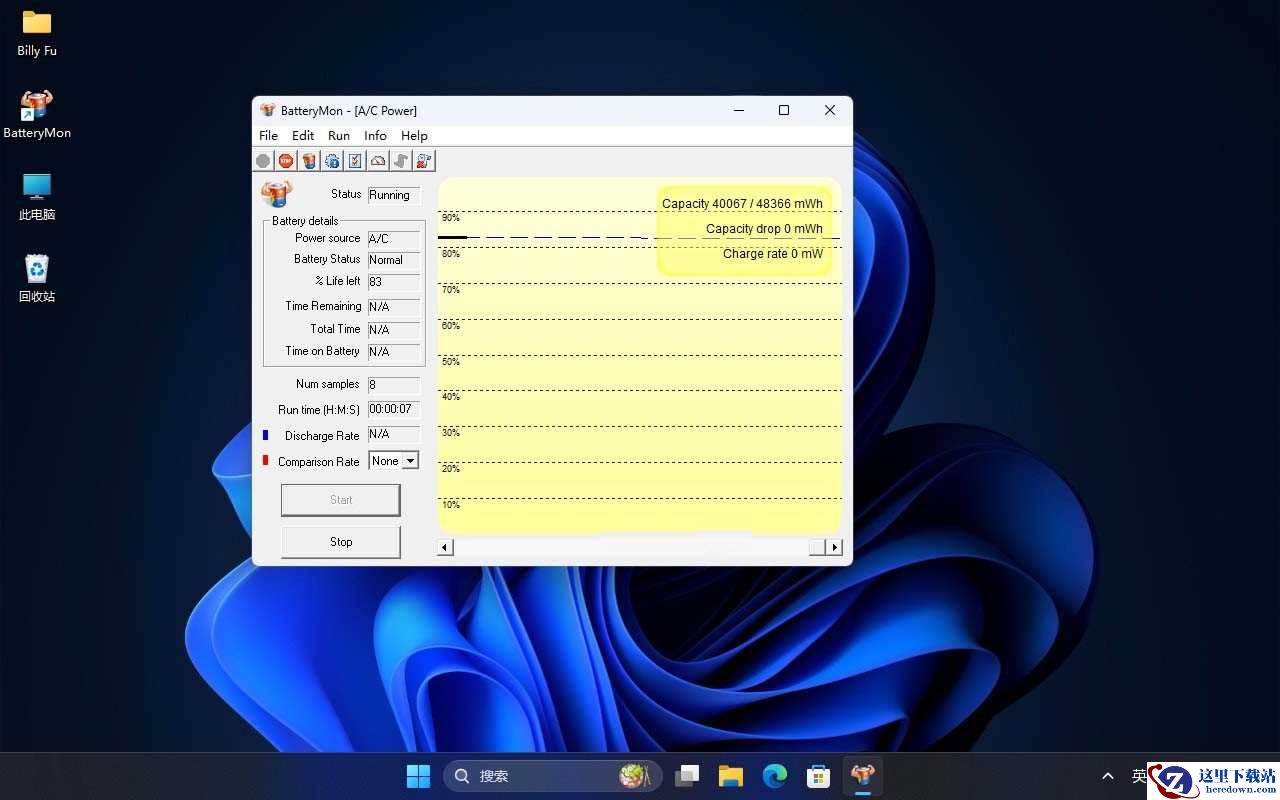Open Microsoft Store from the taskbar
The image size is (1280, 800).
(819, 776)
